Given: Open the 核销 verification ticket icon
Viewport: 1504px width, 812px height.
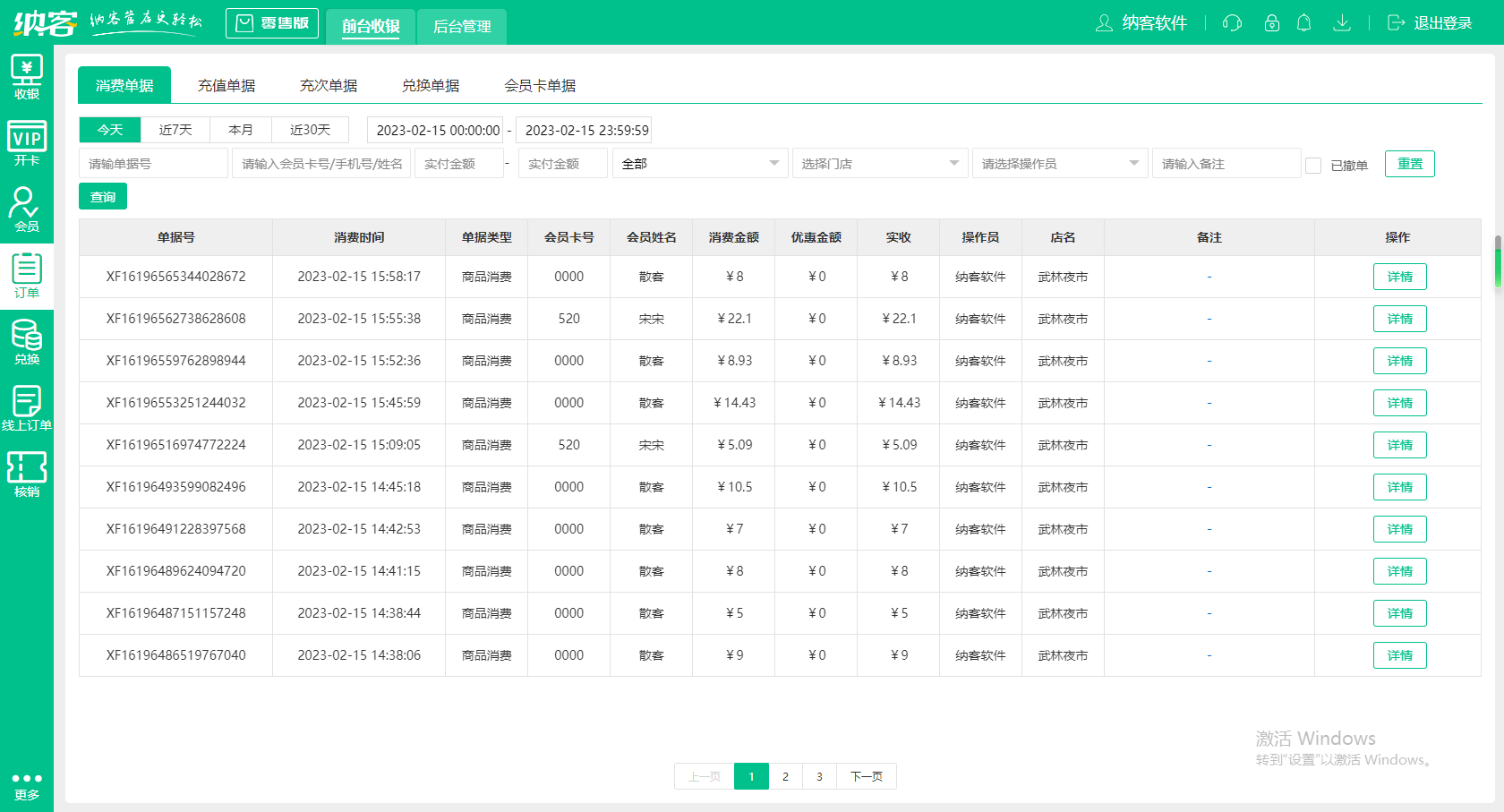Looking at the screenshot, I should pos(27,474).
